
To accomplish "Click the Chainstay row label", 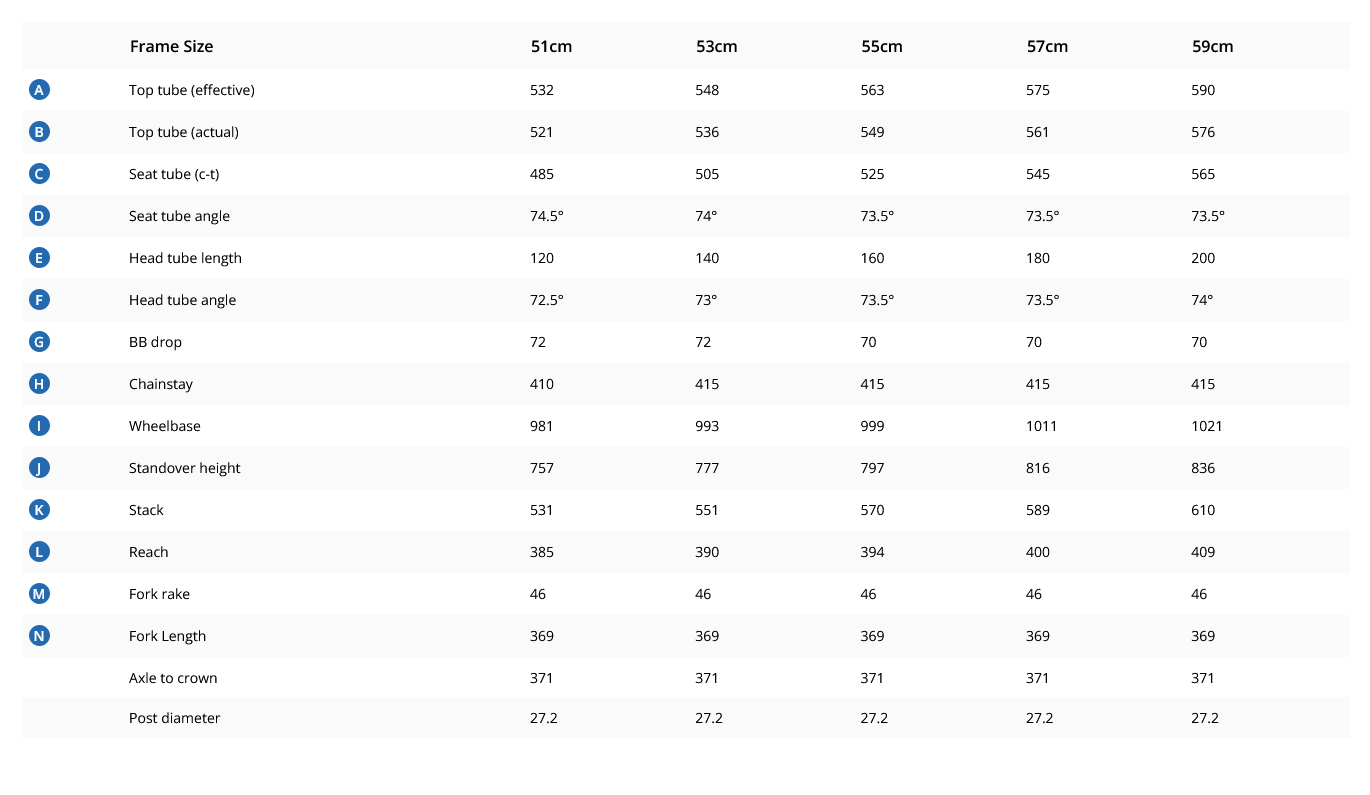I will tap(161, 384).
